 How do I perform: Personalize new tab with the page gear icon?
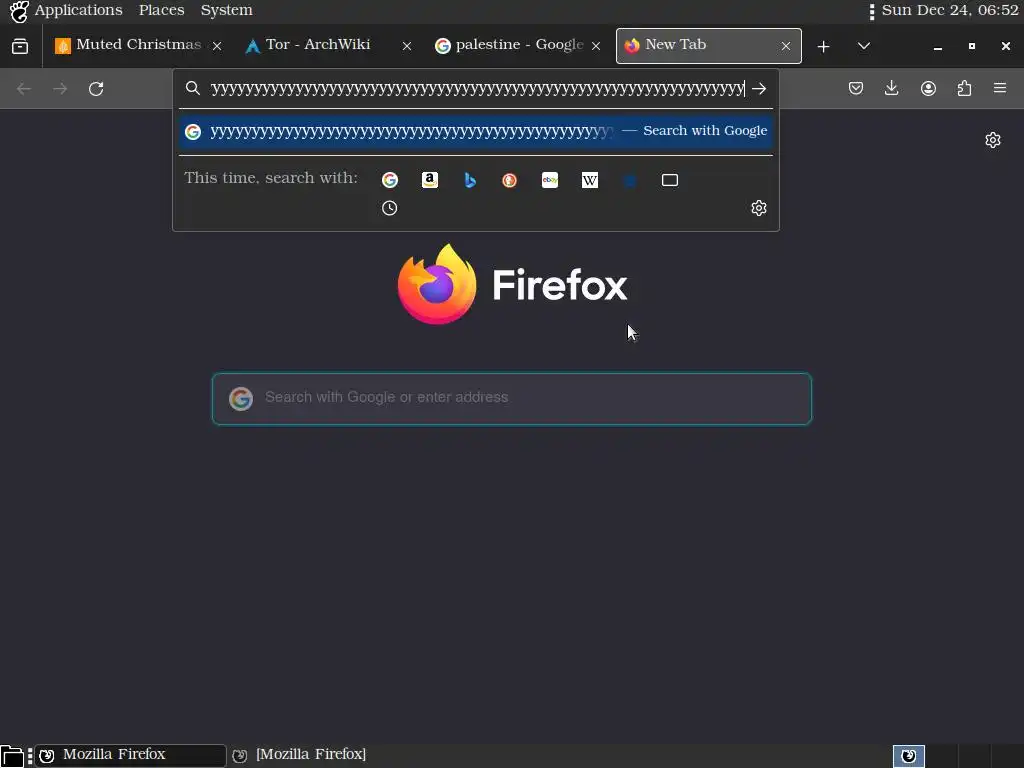pos(993,140)
